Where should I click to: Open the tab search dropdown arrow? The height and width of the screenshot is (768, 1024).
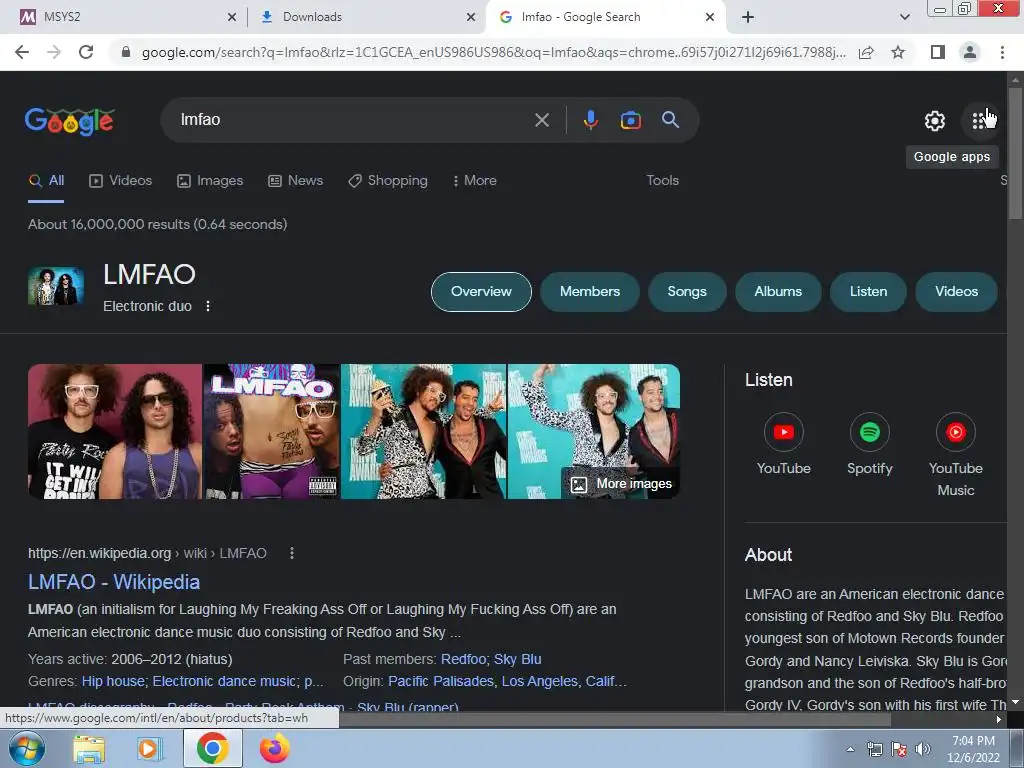904,17
